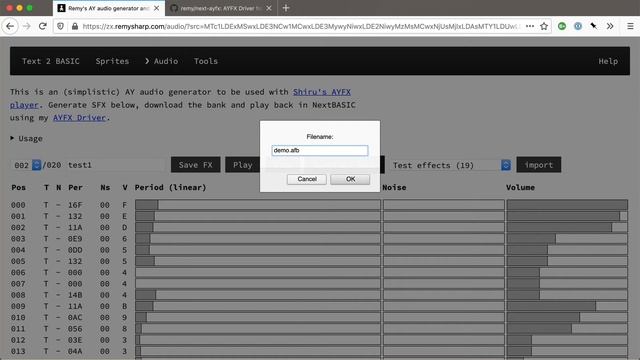
Task: Click the black pin-shaped extension icon
Action: pos(594,26)
